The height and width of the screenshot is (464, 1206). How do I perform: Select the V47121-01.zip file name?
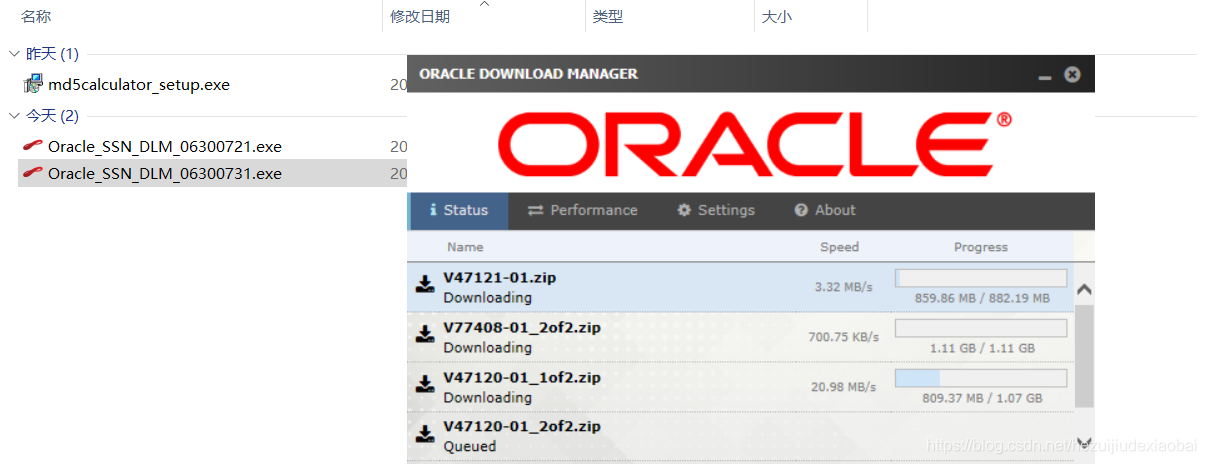click(500, 277)
